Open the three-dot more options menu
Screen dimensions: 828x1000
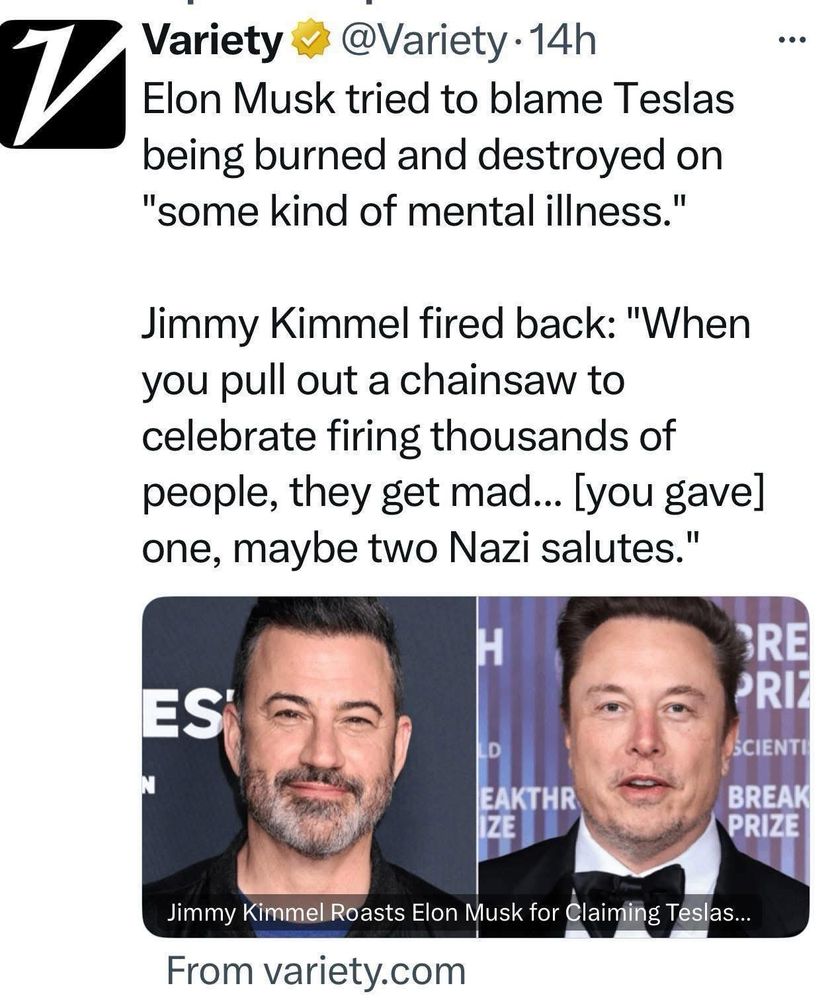793,41
